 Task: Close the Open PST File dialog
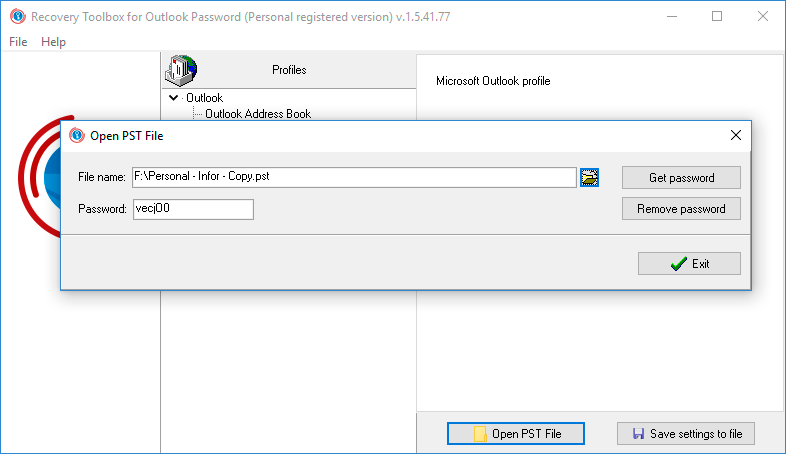[x=736, y=135]
